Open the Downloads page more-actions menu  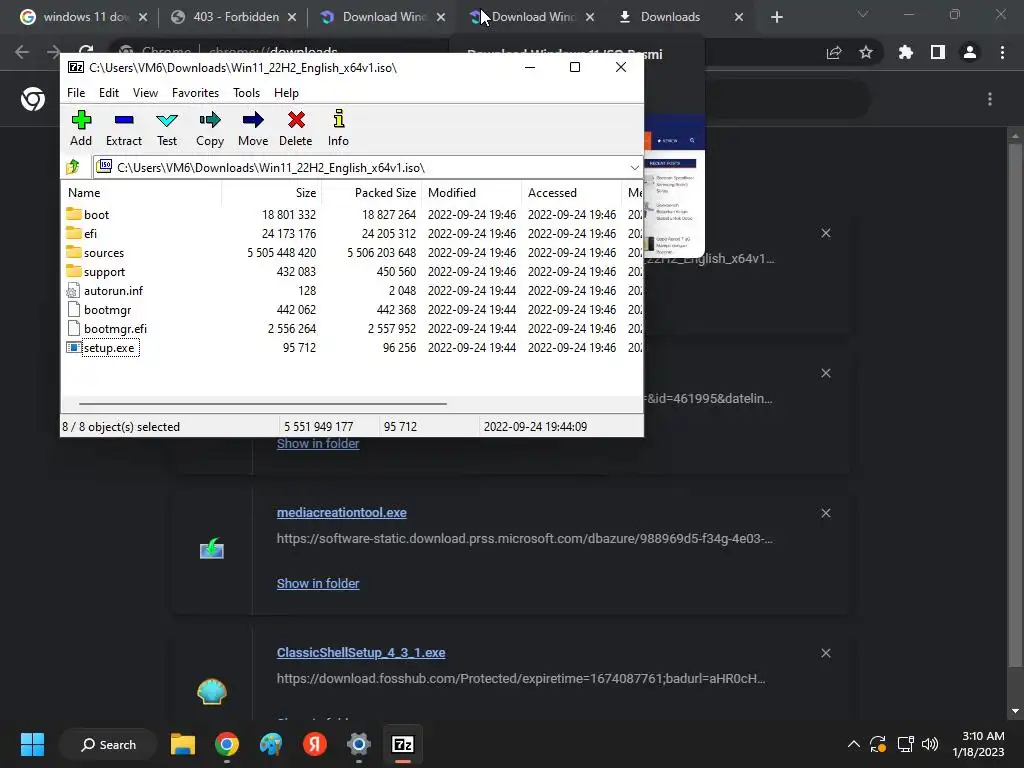[x=990, y=99]
